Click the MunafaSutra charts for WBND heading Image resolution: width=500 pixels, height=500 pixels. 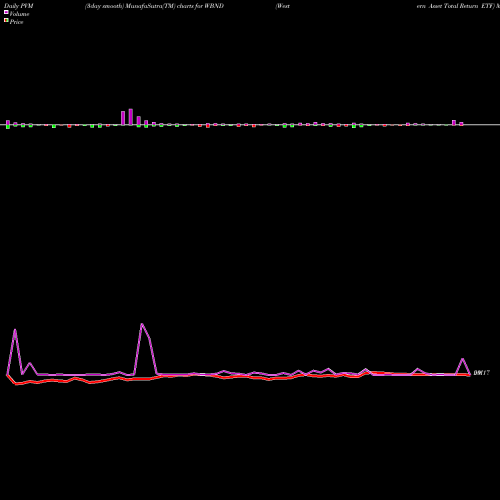pyautogui.click(x=154, y=6)
